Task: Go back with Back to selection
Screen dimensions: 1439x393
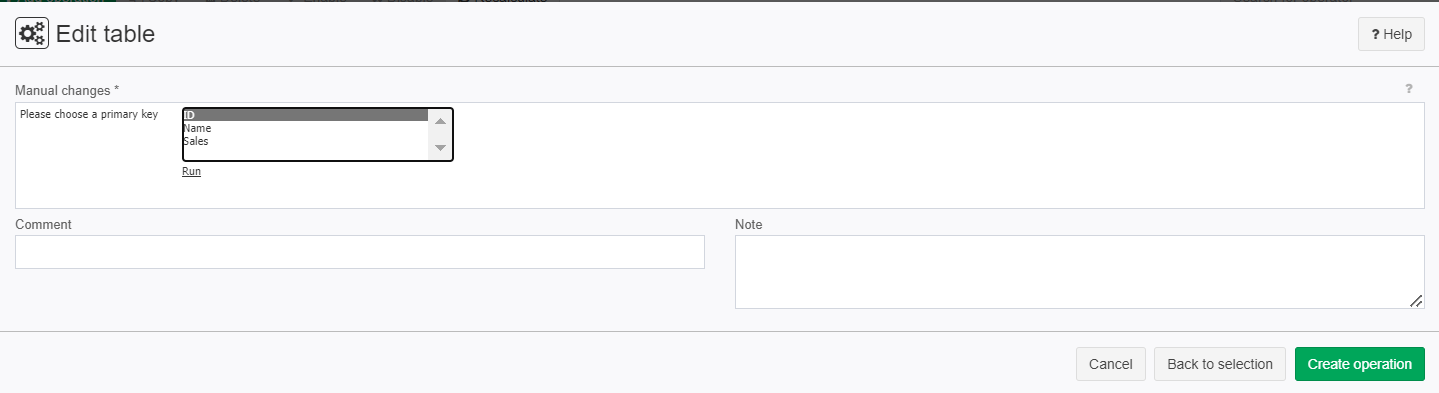Action: [1220, 364]
